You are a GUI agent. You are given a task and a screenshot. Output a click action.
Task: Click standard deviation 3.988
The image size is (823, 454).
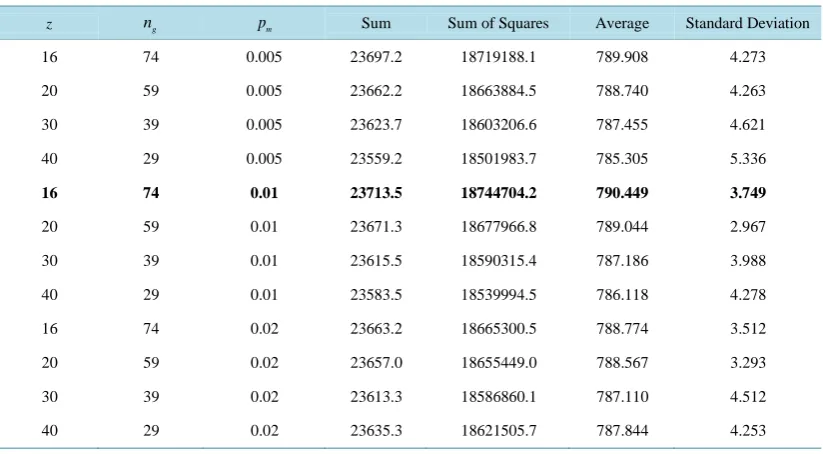click(x=747, y=261)
